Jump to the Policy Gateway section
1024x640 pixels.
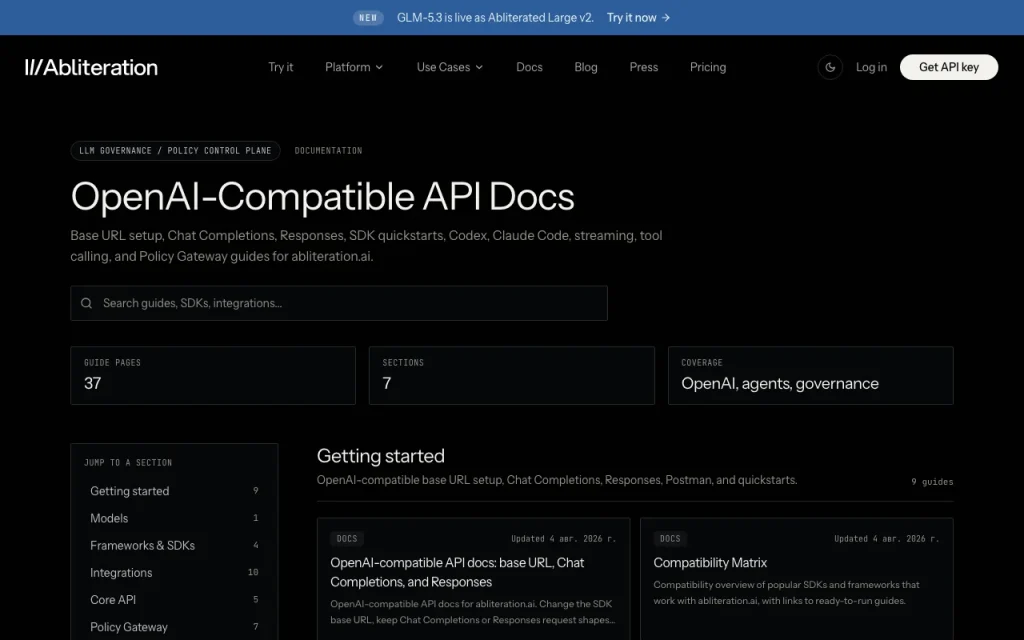(174, 627)
